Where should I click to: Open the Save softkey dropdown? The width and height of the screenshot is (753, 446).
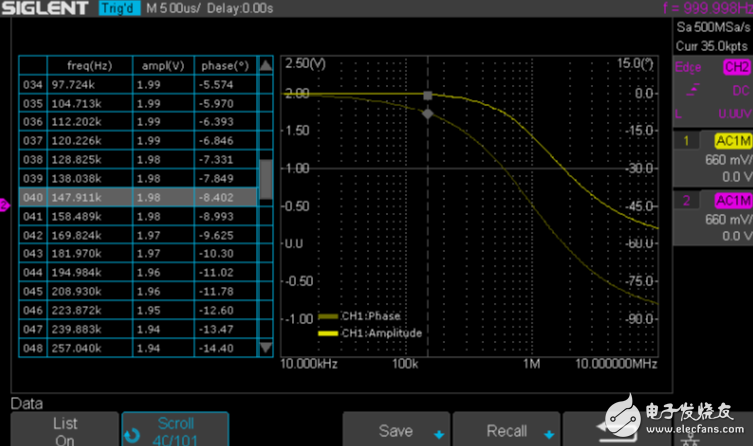tap(396, 431)
